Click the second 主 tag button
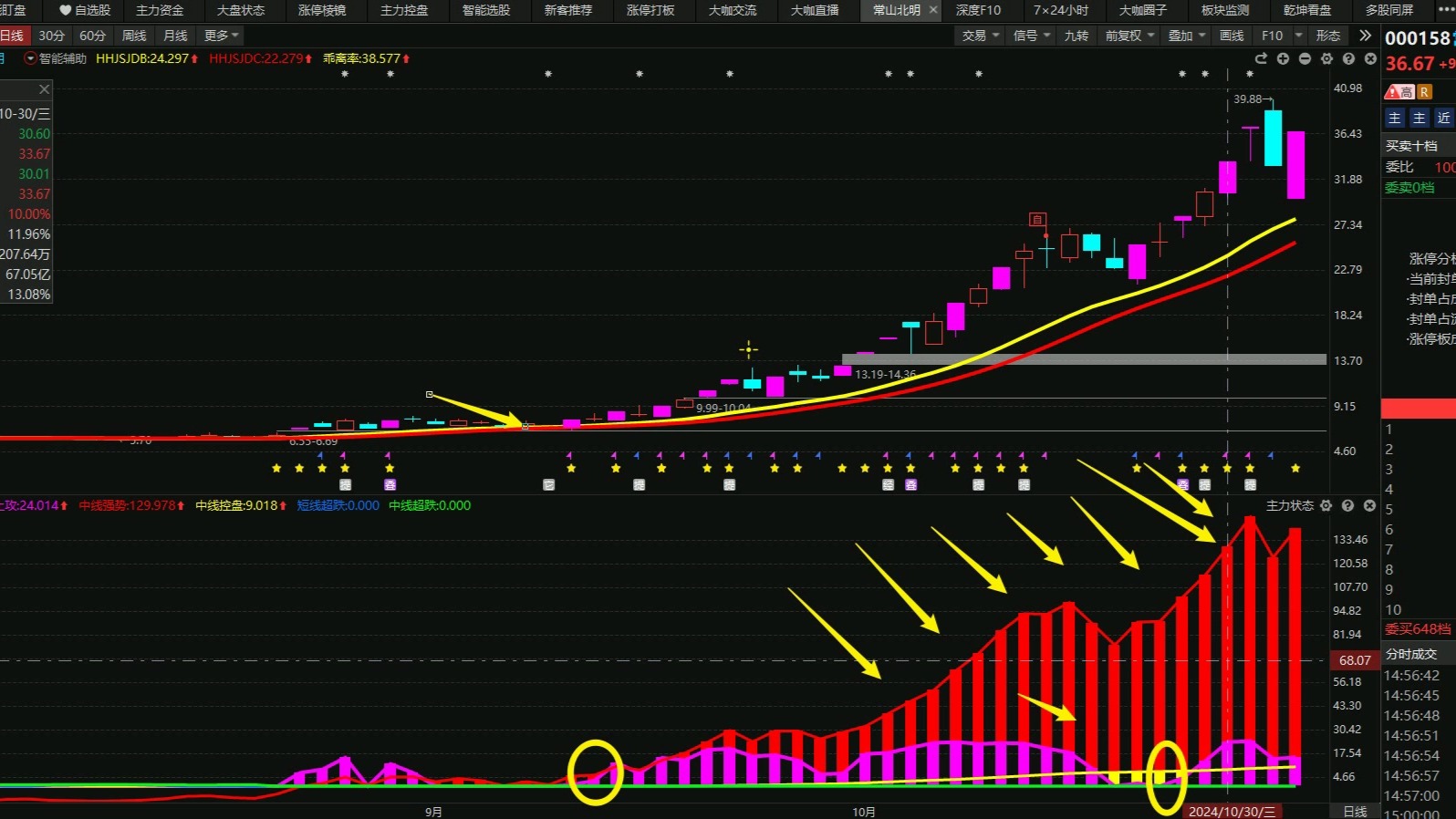Screen dimensions: 1456x819 pyautogui.click(x=1419, y=118)
